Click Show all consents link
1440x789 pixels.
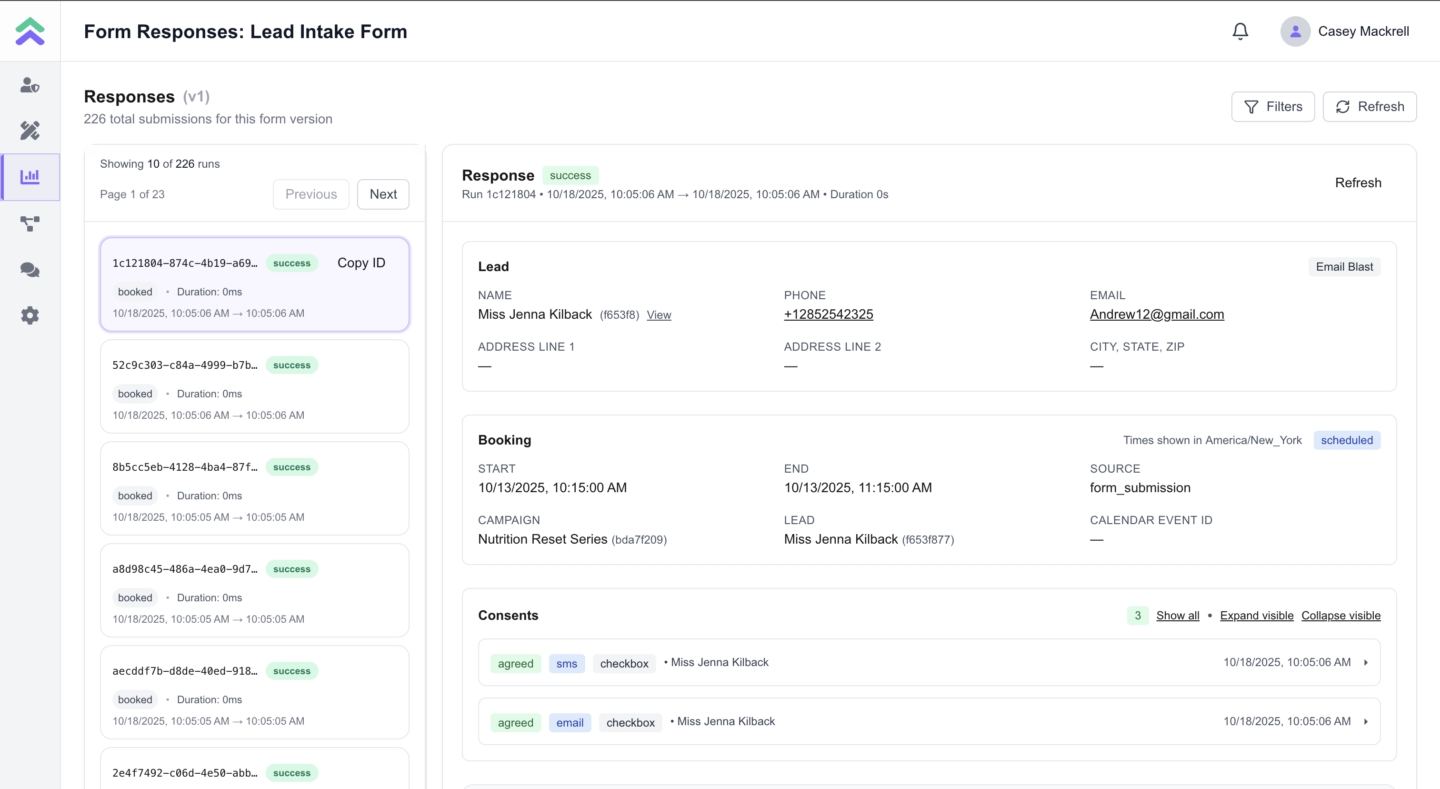click(1177, 616)
